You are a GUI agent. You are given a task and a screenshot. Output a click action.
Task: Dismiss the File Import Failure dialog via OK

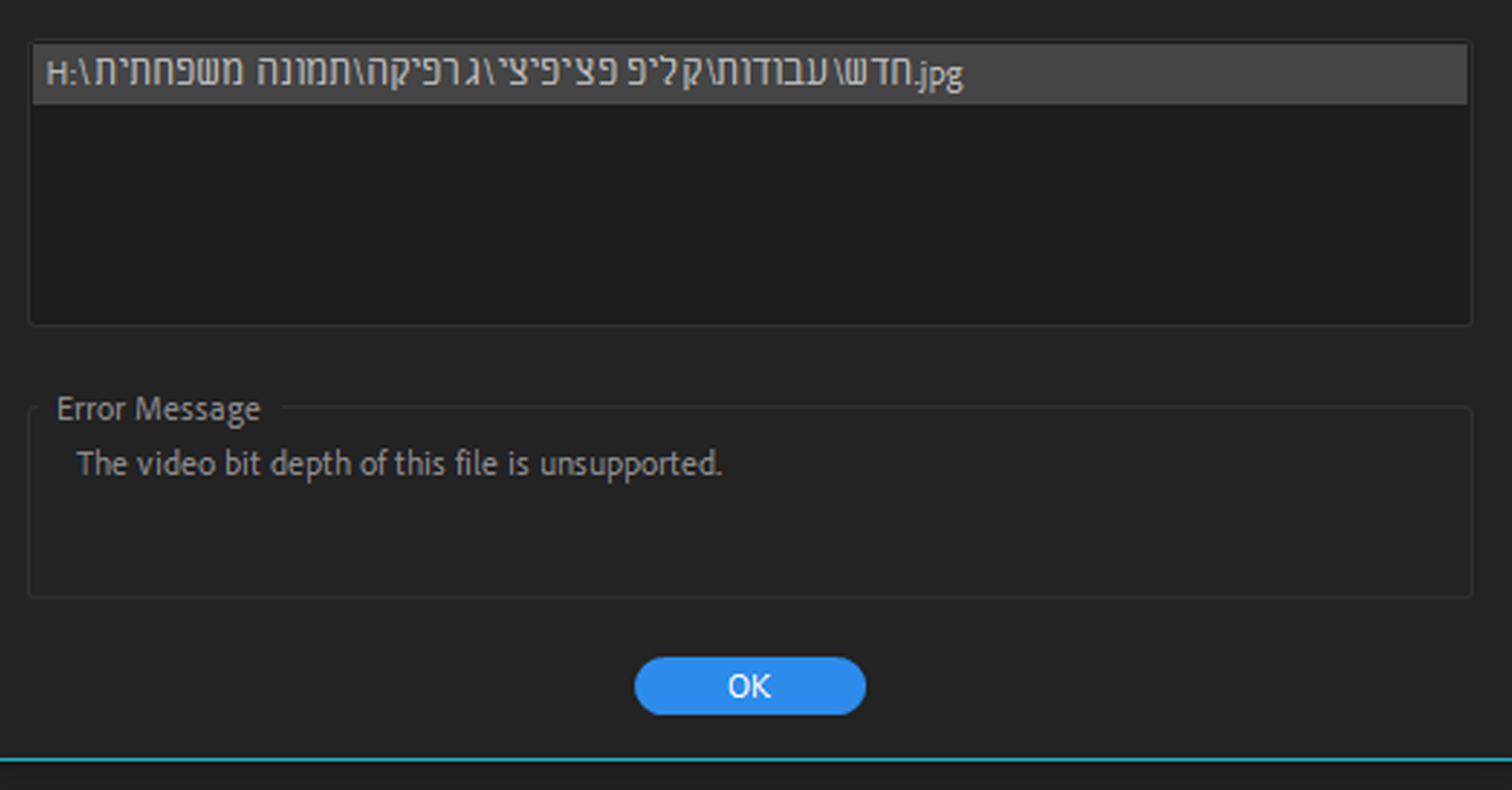749,686
